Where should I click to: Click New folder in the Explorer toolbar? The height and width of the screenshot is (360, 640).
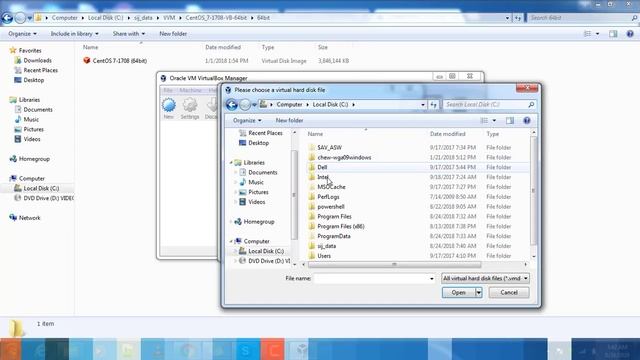click(173, 34)
